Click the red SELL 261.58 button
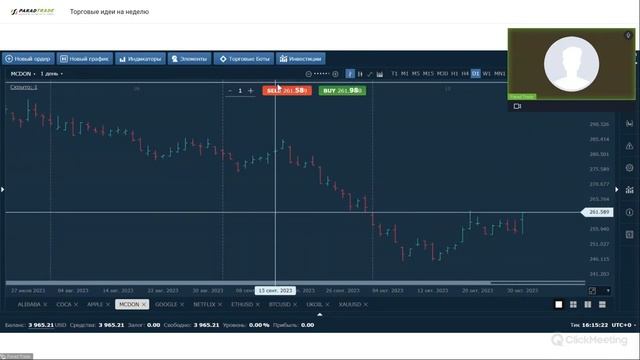This screenshot has width=640, height=360. coord(287,91)
